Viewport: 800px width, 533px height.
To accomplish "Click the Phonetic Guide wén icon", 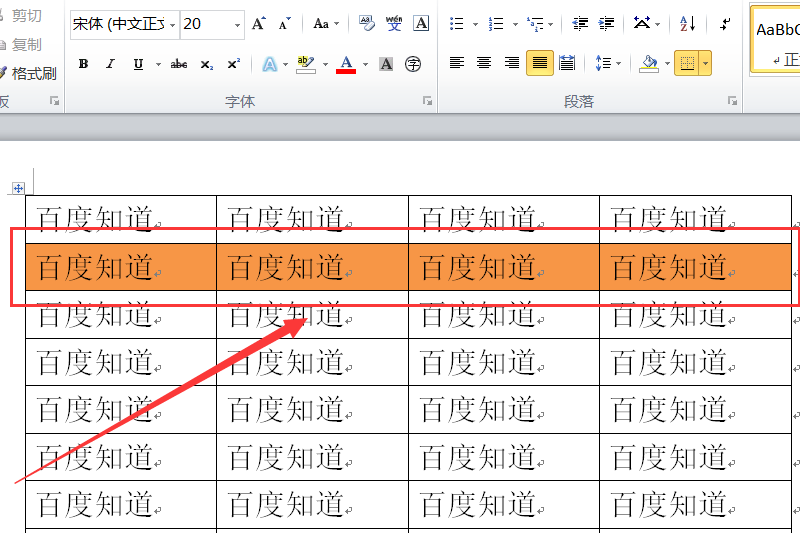I will (x=393, y=23).
